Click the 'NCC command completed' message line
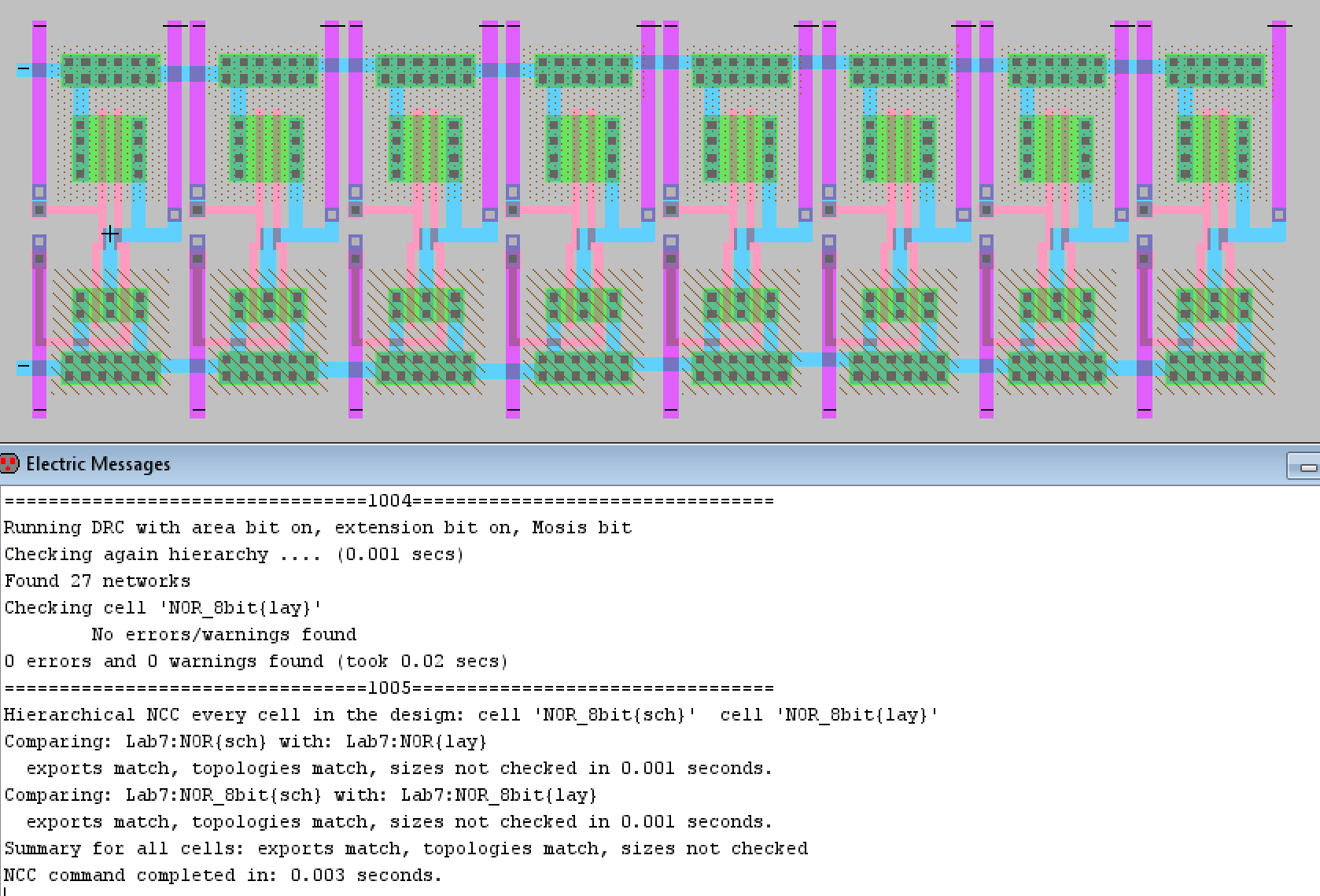 [x=223, y=876]
